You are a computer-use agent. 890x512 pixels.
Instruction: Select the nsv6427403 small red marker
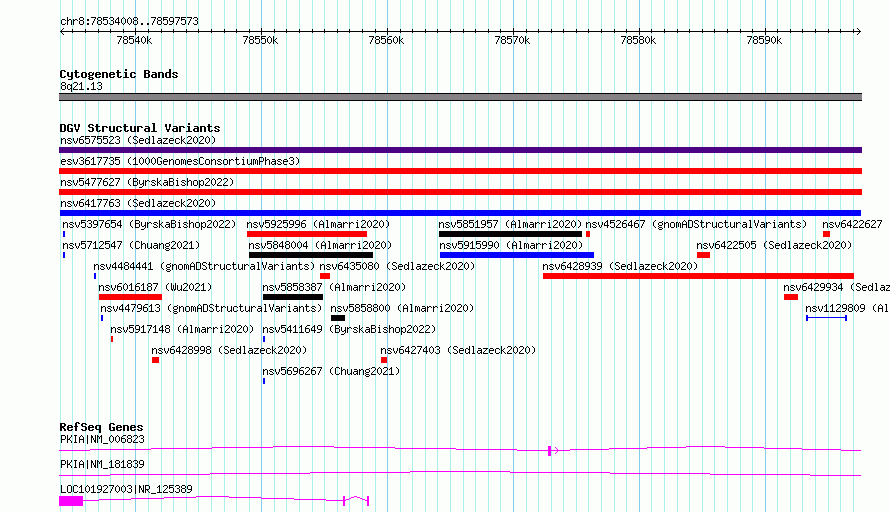click(384, 360)
